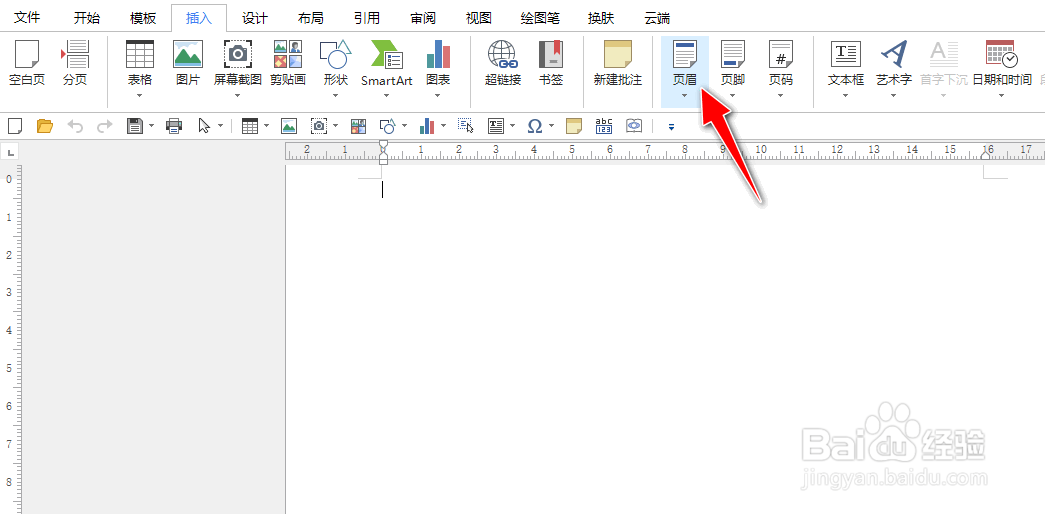
Task: Print the document using printer icon
Action: point(174,125)
